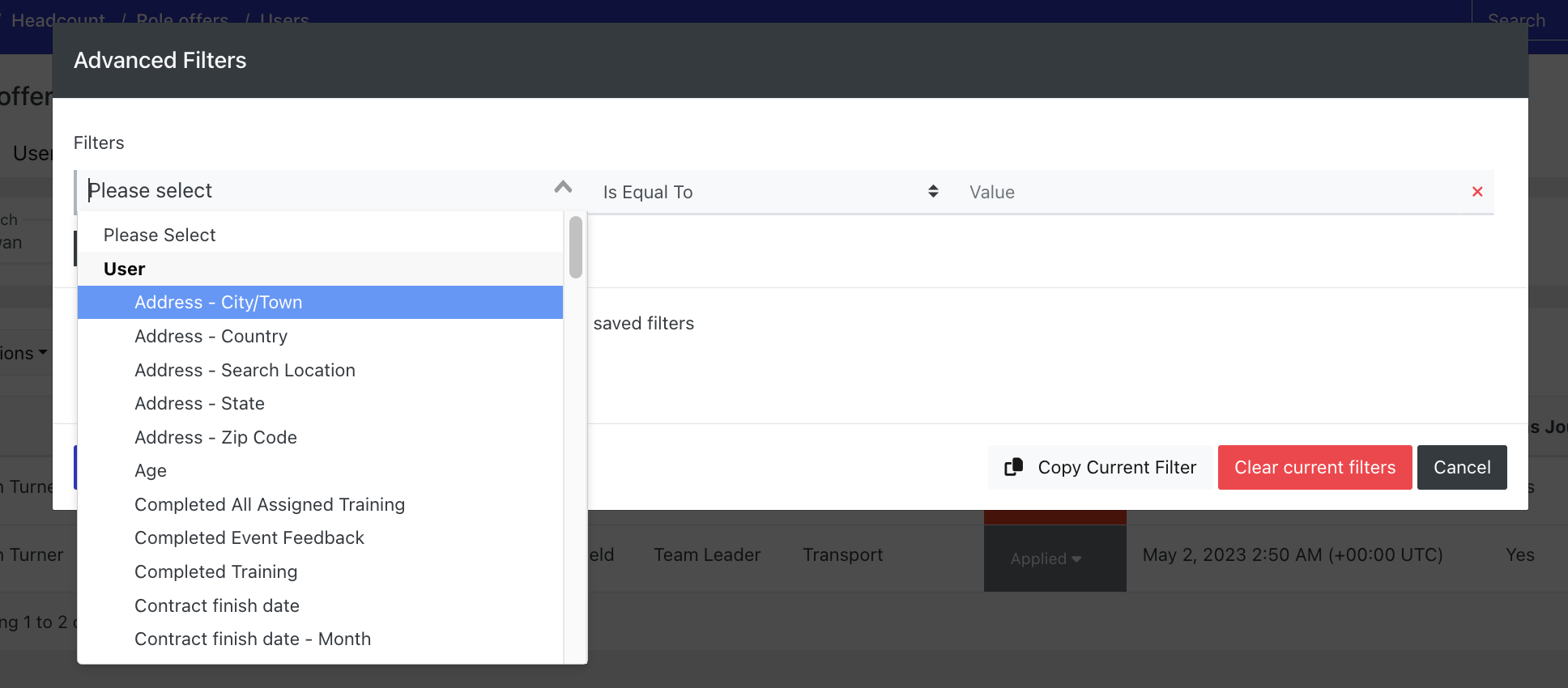Choose Address - Country from the list
Screen dimensions: 1568x688
click(x=211, y=336)
